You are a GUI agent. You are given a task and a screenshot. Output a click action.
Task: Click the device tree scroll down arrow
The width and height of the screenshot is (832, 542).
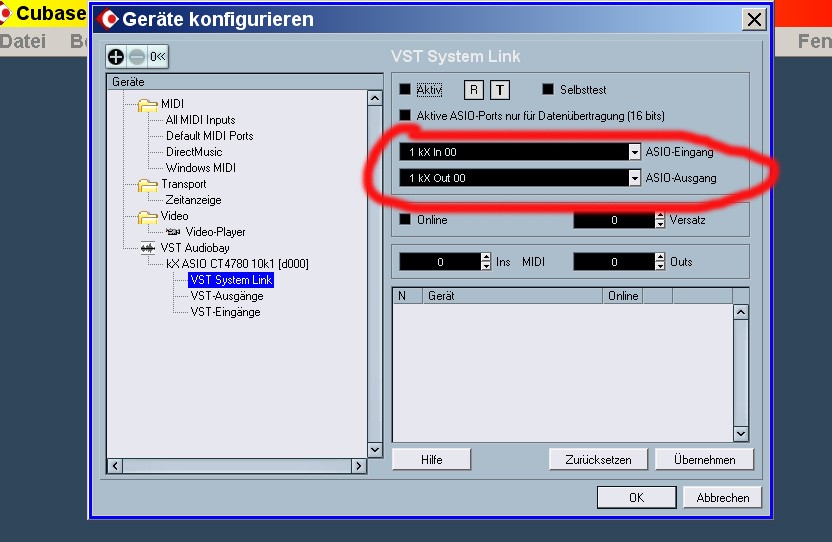[375, 450]
